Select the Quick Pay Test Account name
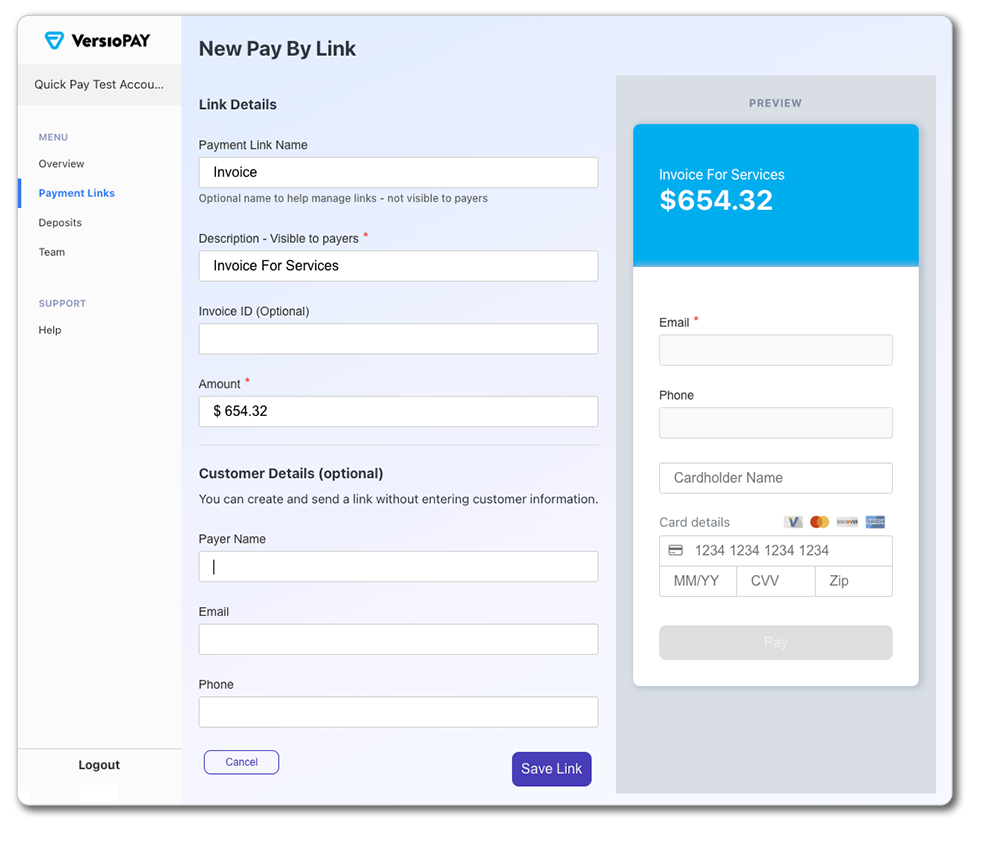Viewport: 1000px width, 844px height. pos(99,84)
